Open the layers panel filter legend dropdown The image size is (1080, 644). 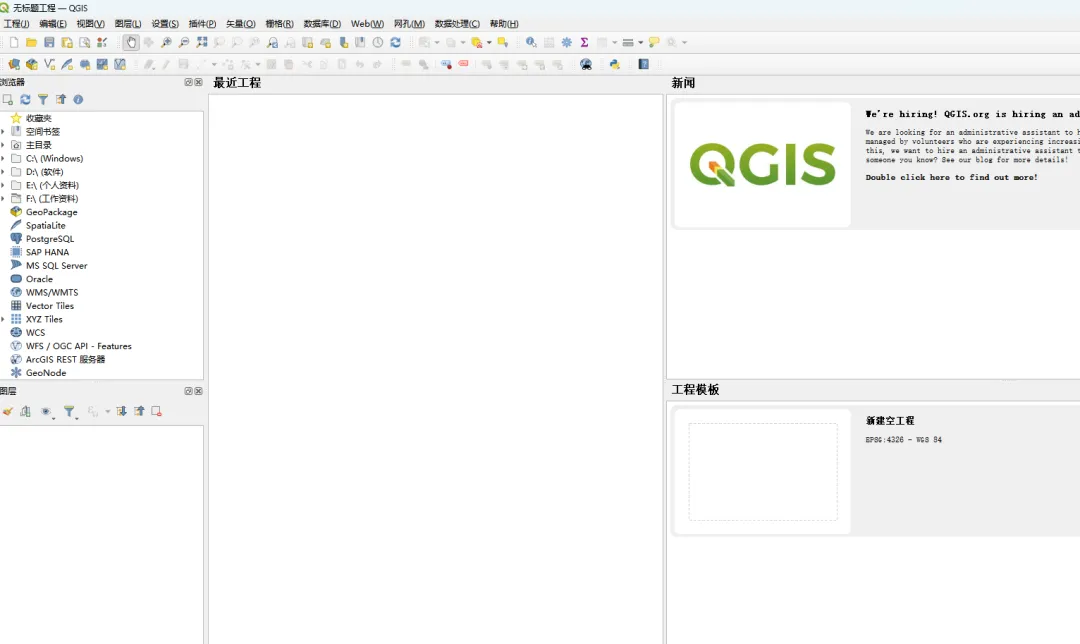(x=70, y=412)
